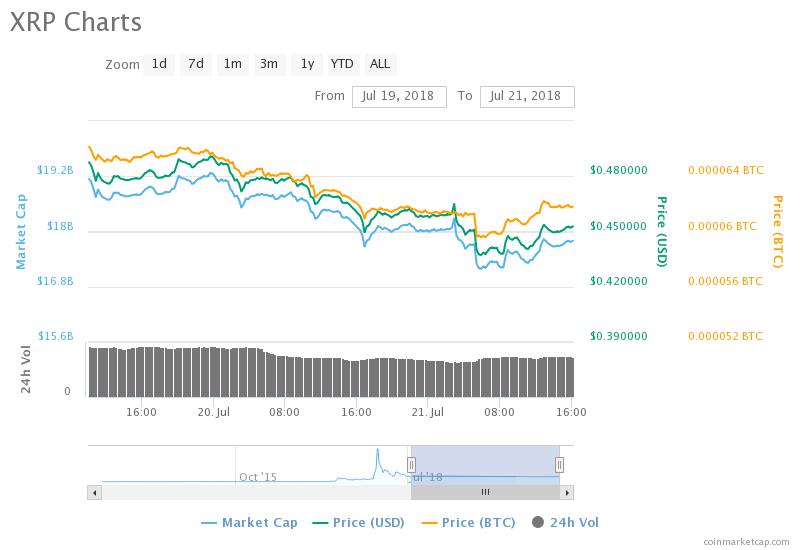Image resolution: width=800 pixels, height=550 pixels.
Task: Click the Price (USD) vertical axis title
Action: (x=662, y=232)
